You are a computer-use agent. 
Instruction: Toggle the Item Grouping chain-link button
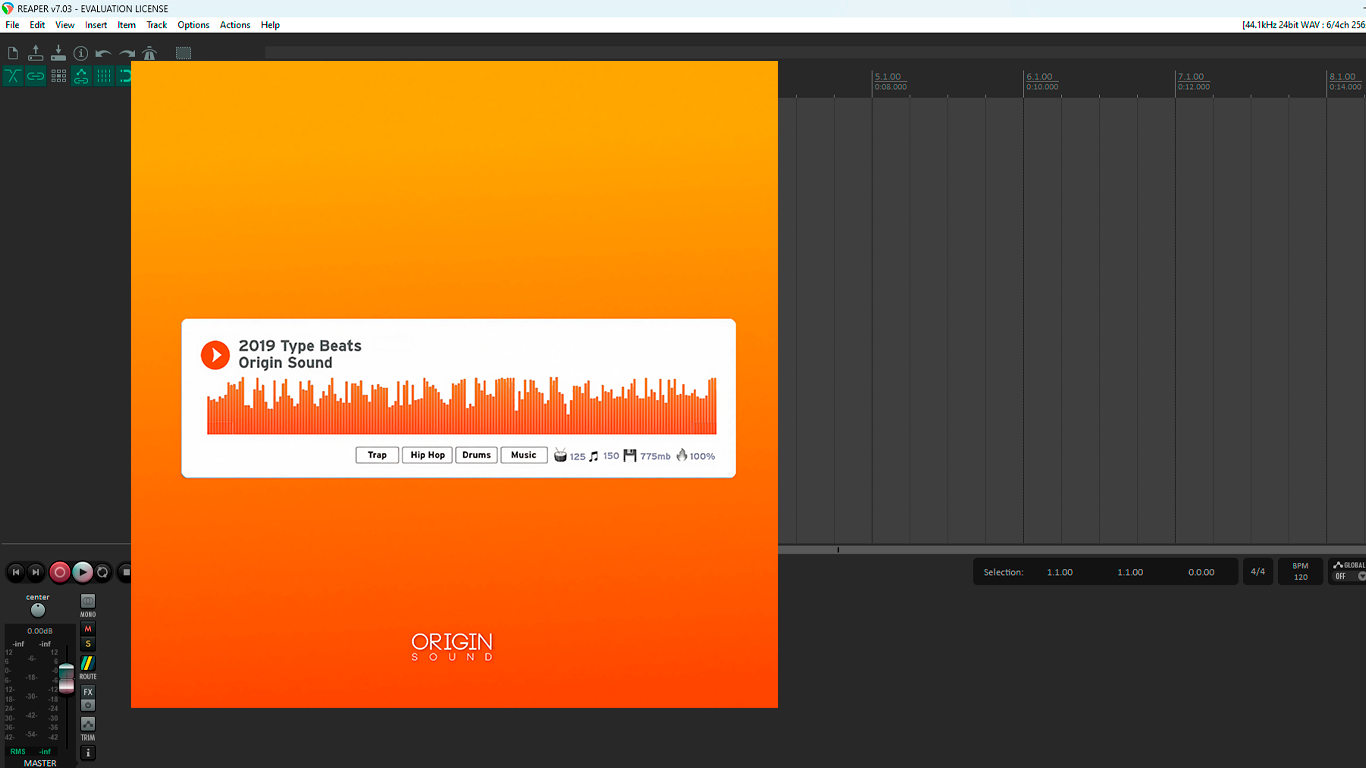pyautogui.click(x=36, y=76)
